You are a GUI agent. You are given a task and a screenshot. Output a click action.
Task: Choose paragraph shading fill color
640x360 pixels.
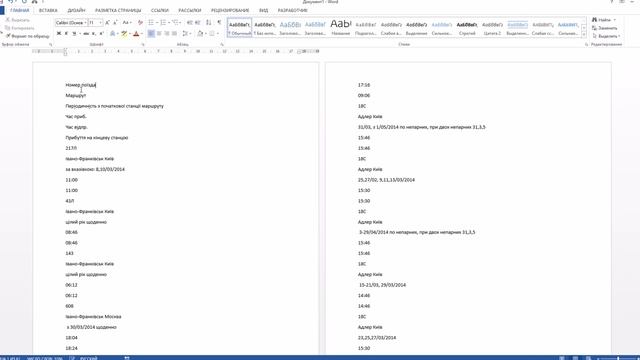tap(200, 33)
